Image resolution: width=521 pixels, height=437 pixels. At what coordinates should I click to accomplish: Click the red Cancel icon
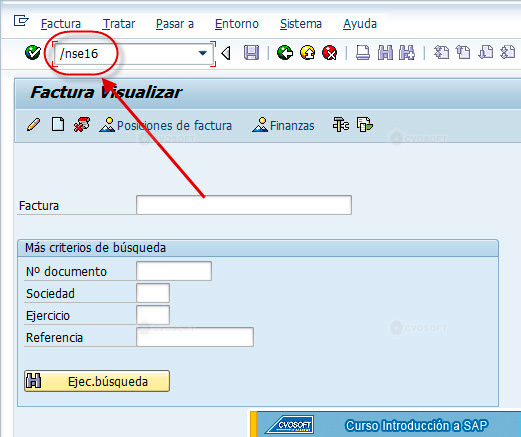330,53
